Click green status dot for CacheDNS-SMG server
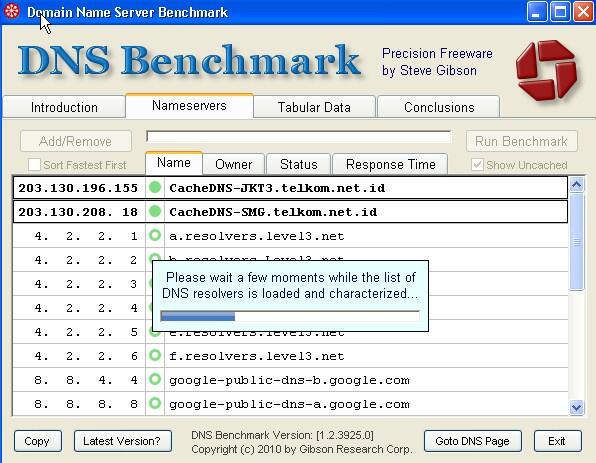 pos(155,211)
